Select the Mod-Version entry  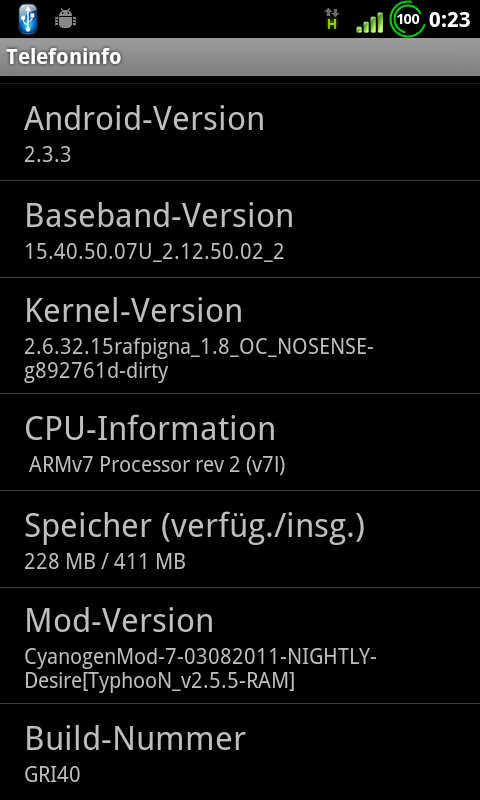pyautogui.click(x=240, y=645)
